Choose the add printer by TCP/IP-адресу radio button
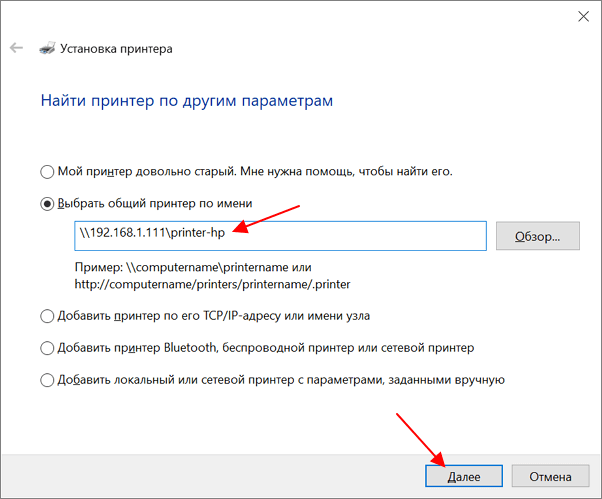Image resolution: width=602 pixels, height=499 pixels. pyautogui.click(x=47, y=316)
